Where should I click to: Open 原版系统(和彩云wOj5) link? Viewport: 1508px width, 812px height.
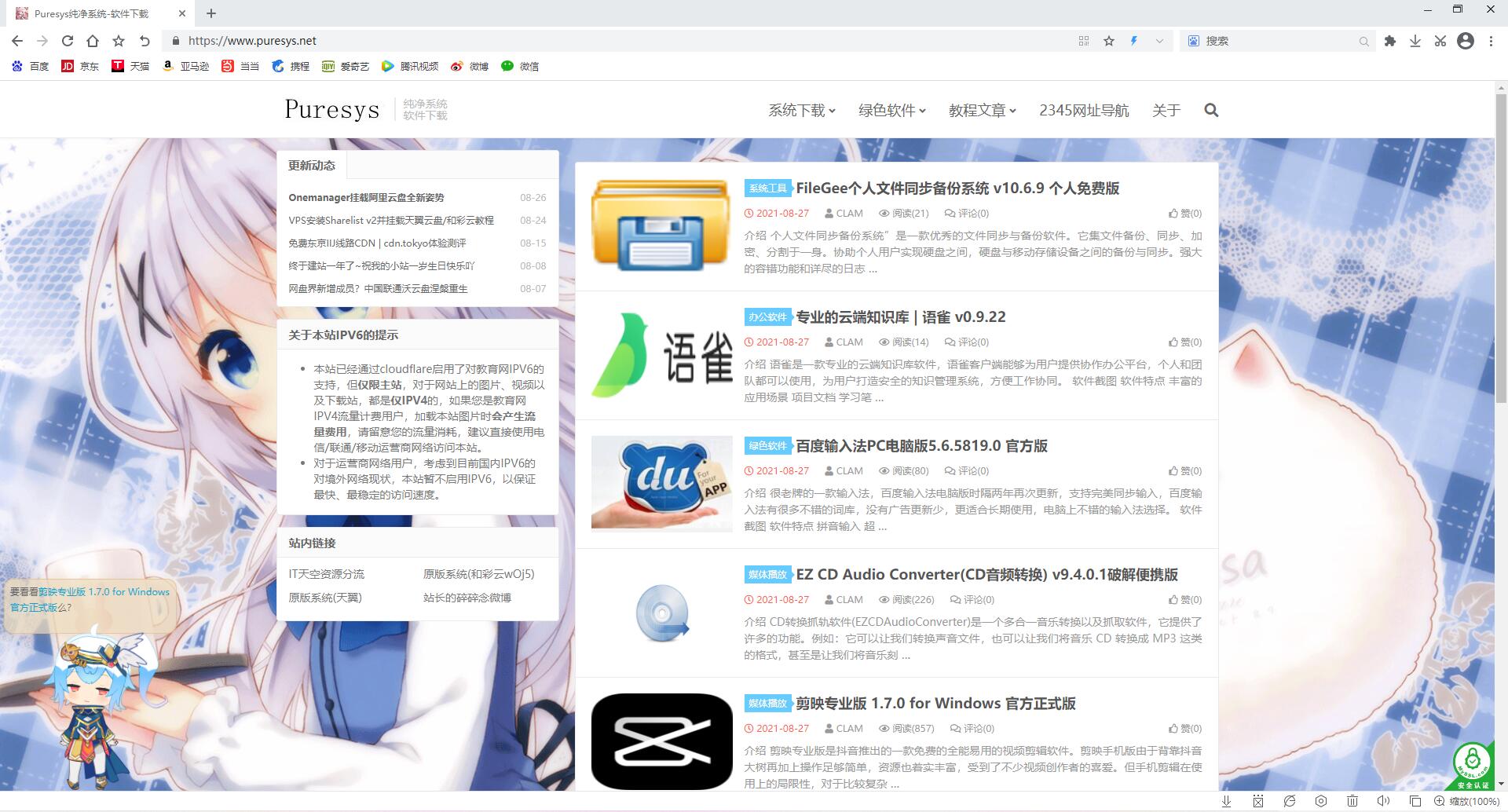coord(478,574)
